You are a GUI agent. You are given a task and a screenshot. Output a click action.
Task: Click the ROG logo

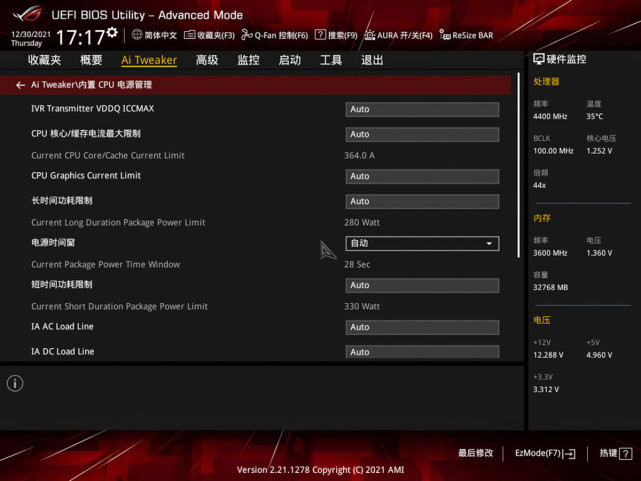pyautogui.click(x=27, y=14)
